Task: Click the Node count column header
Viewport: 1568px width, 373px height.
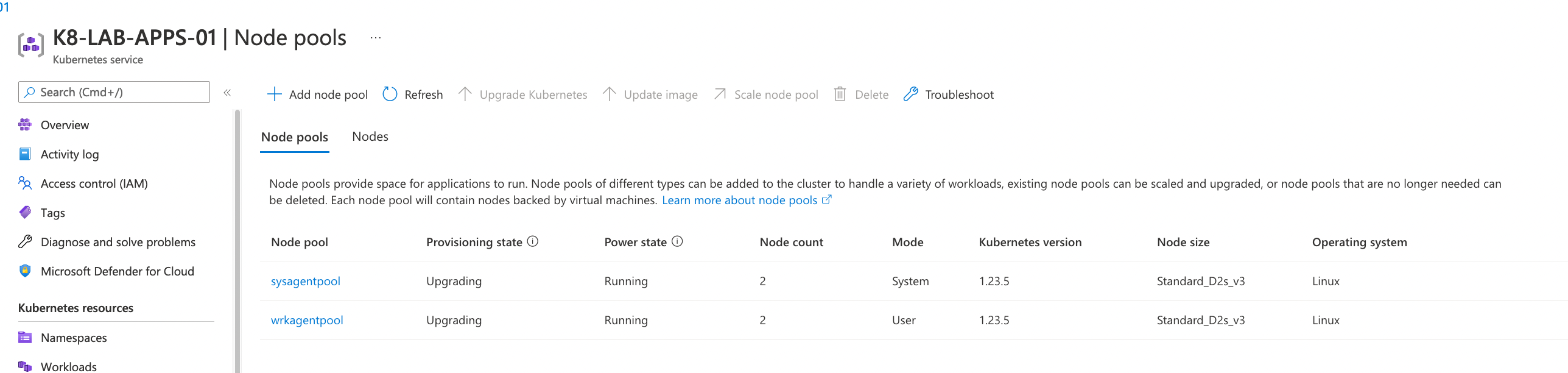Action: pyautogui.click(x=792, y=242)
